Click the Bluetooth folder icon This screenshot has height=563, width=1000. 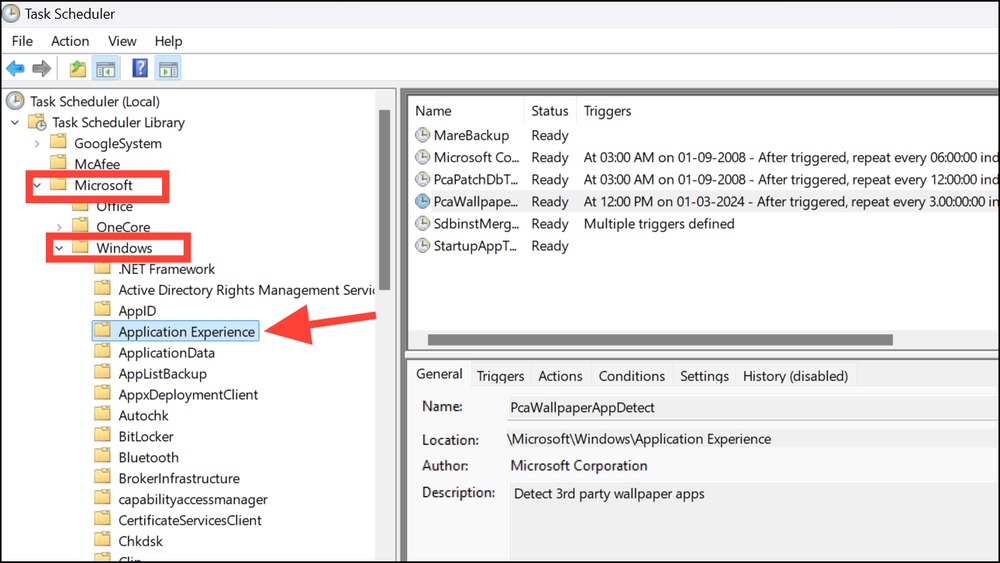(x=102, y=457)
